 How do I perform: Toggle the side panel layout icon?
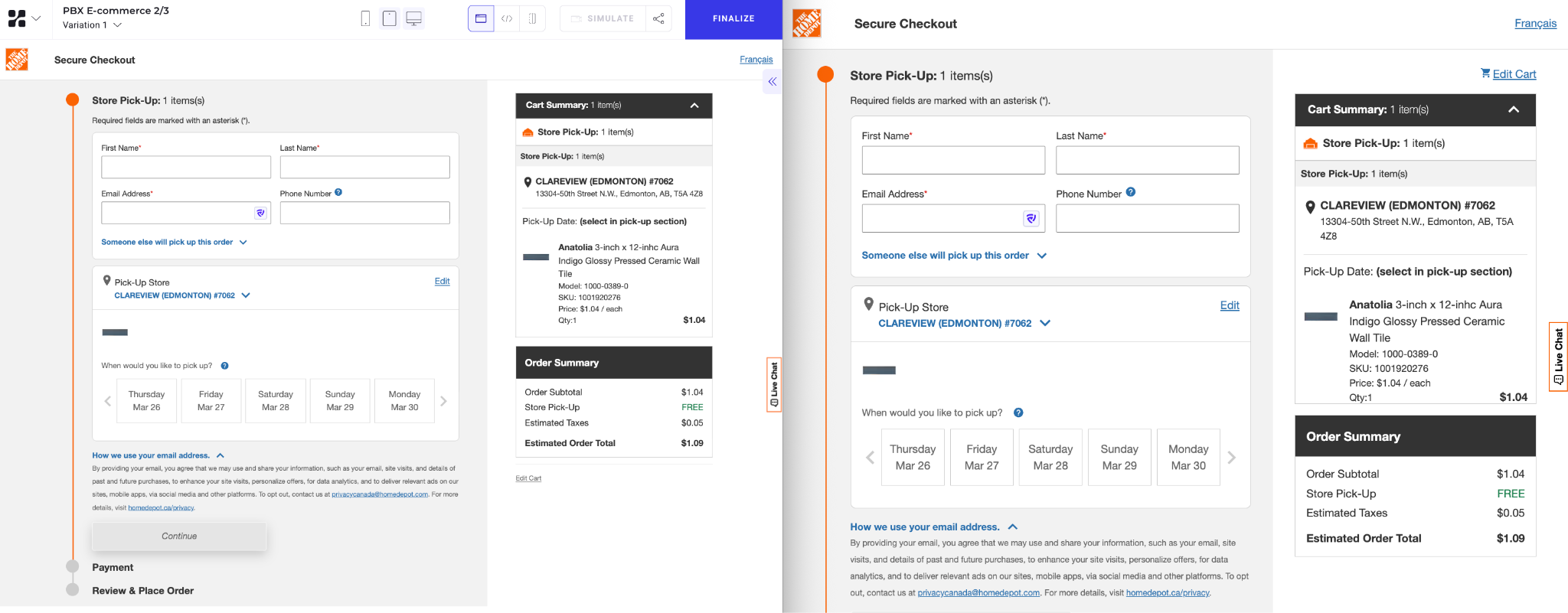point(532,18)
